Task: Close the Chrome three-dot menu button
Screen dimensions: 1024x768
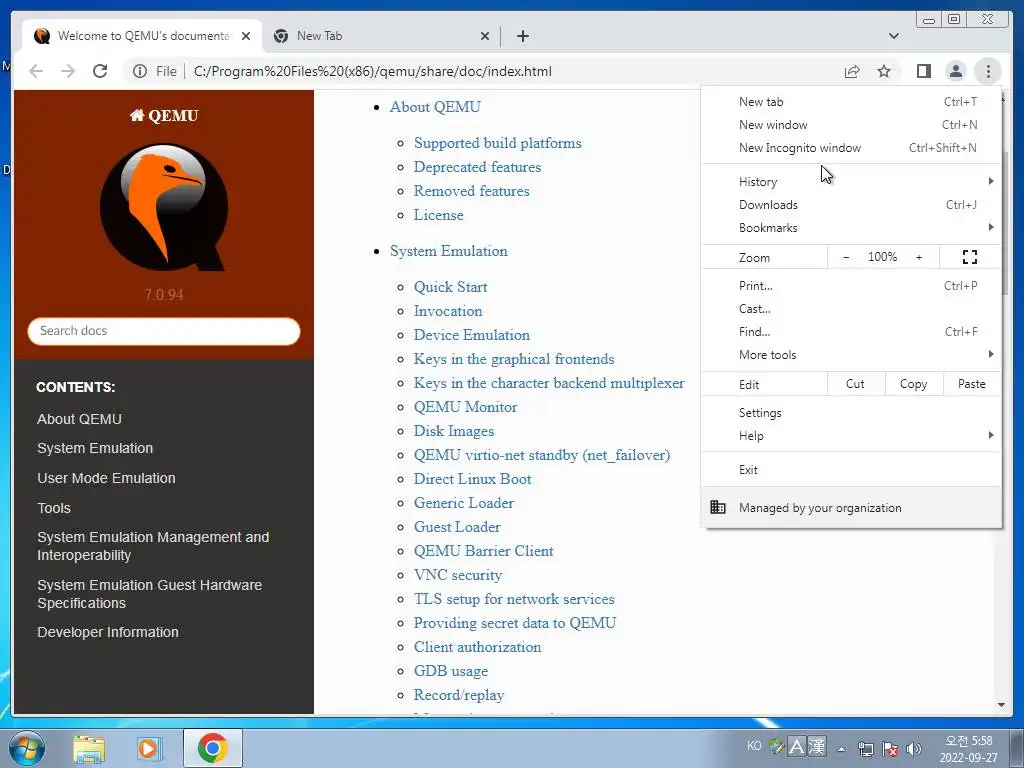Action: [988, 71]
